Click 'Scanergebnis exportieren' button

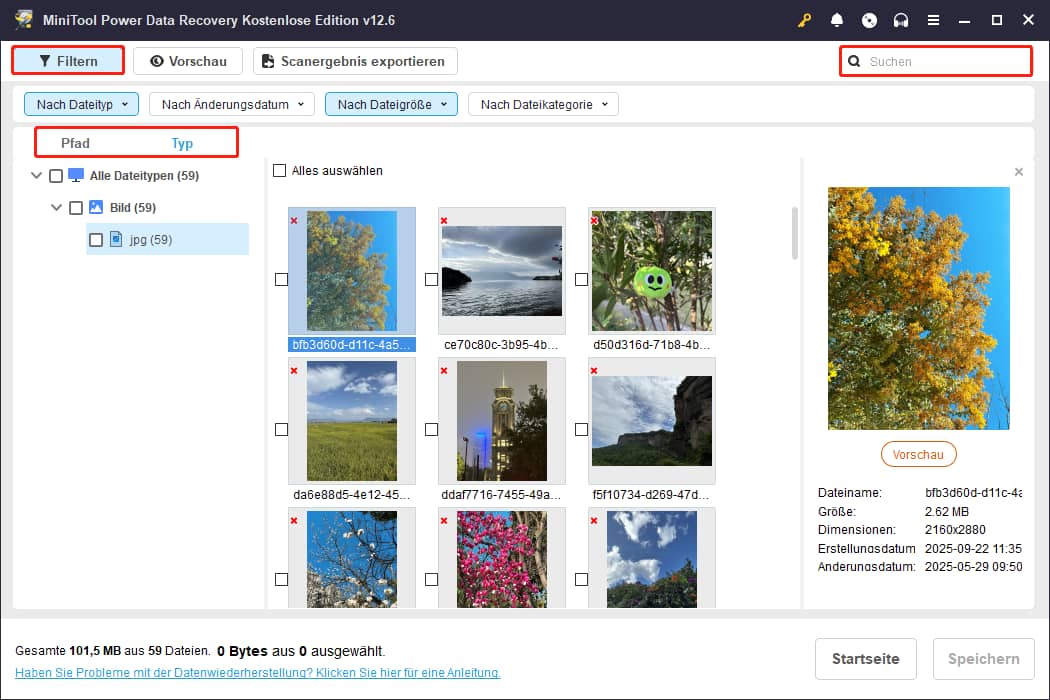(354, 61)
